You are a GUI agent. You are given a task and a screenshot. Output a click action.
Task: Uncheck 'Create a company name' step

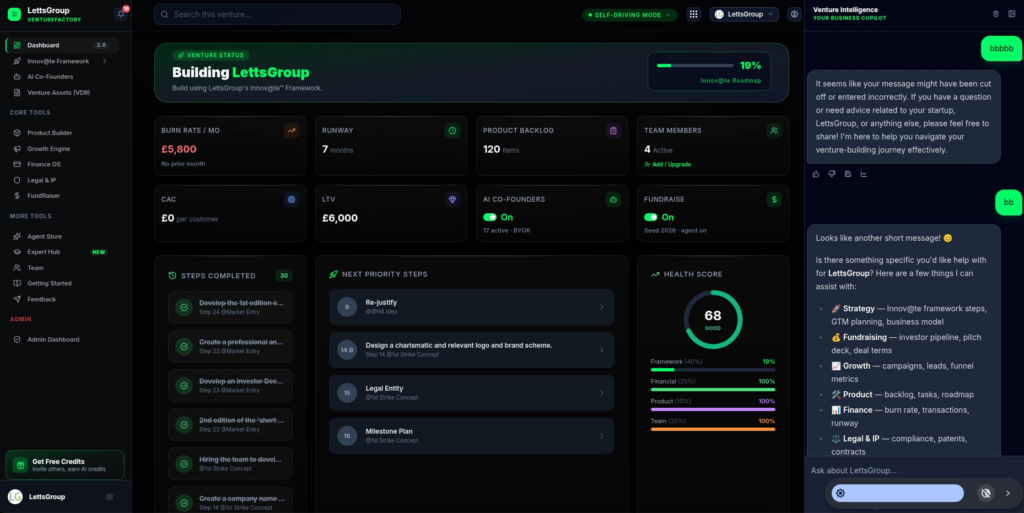184,503
